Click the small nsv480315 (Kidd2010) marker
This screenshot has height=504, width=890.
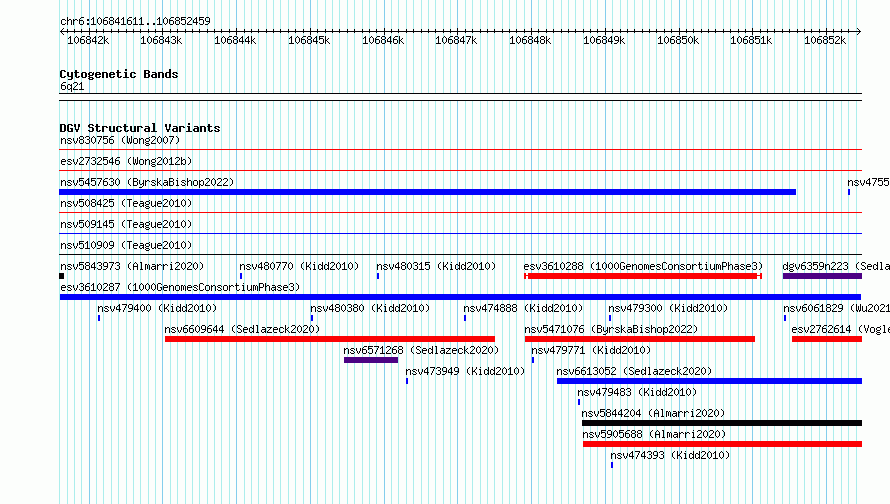(x=378, y=276)
